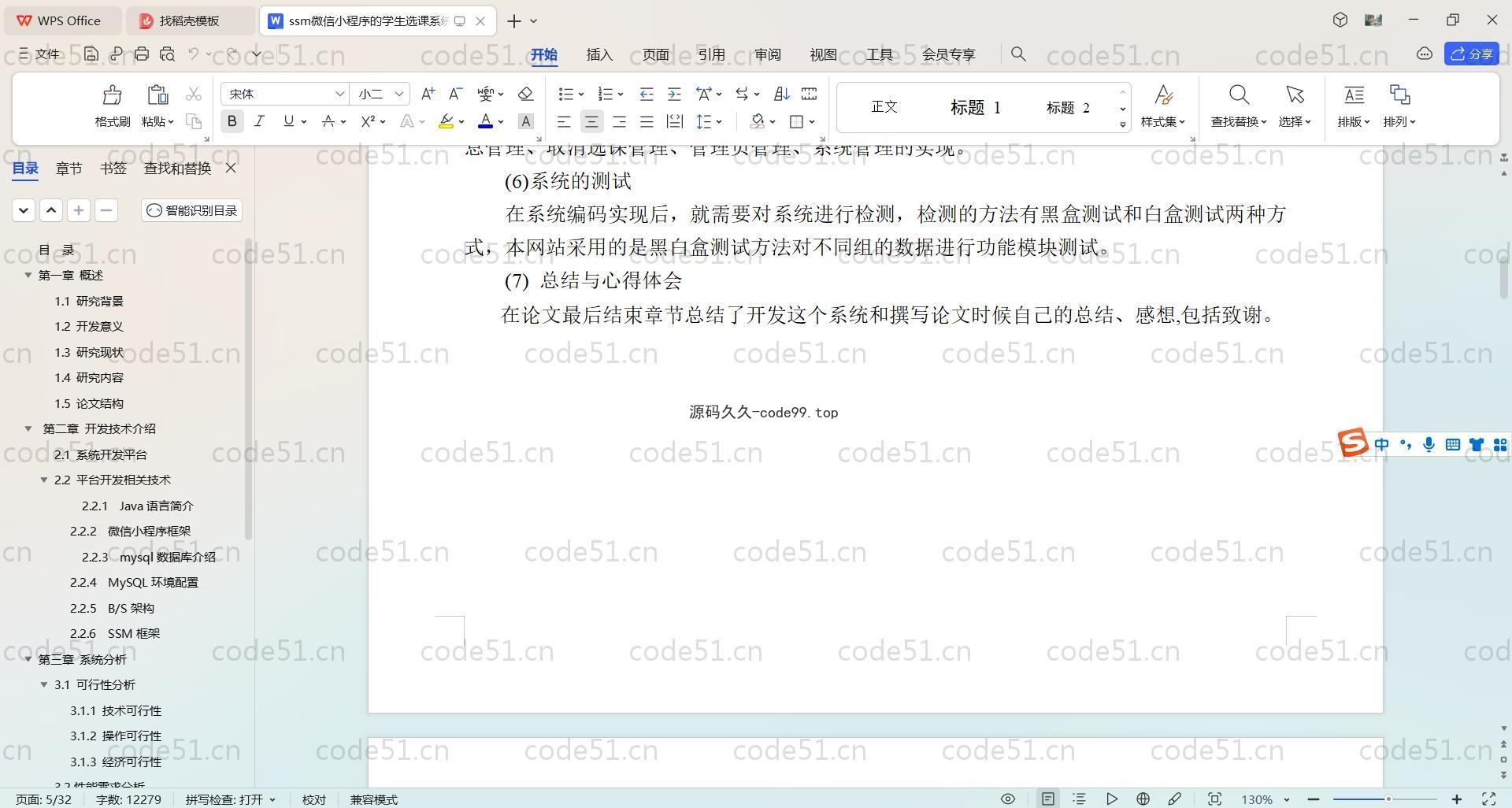
Task: Toggle spell check (拼写检查) status
Action: 230,799
